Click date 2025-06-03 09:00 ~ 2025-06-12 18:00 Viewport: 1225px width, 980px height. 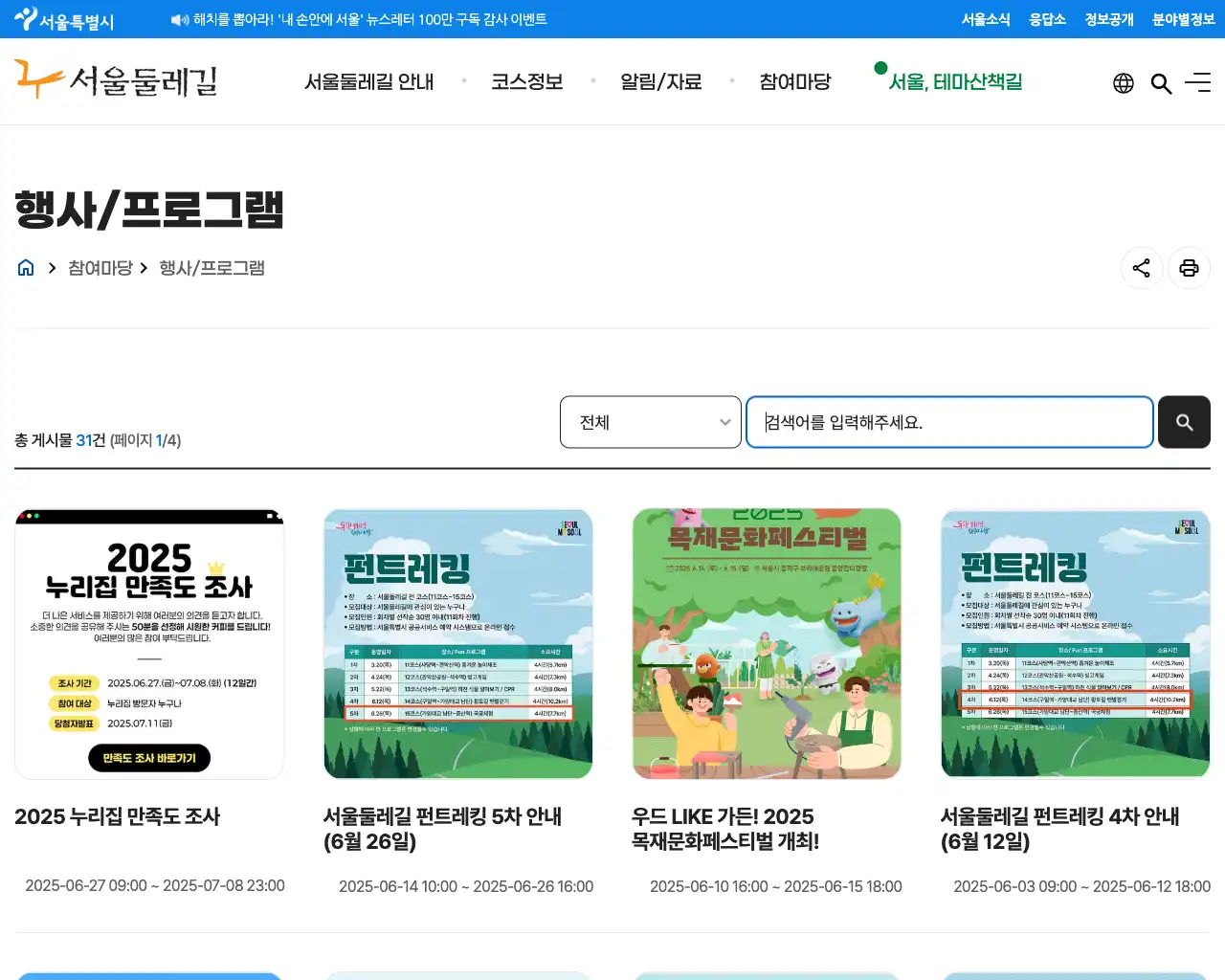1081,887
